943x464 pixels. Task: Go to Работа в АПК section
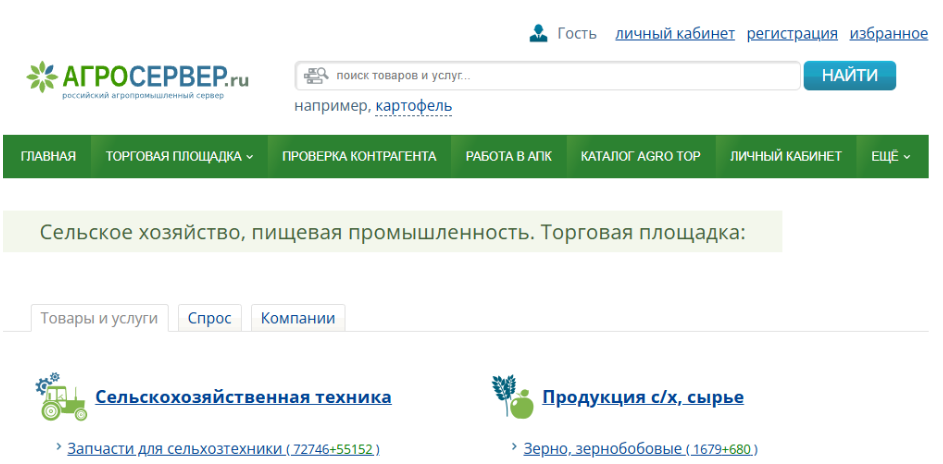click(508, 156)
